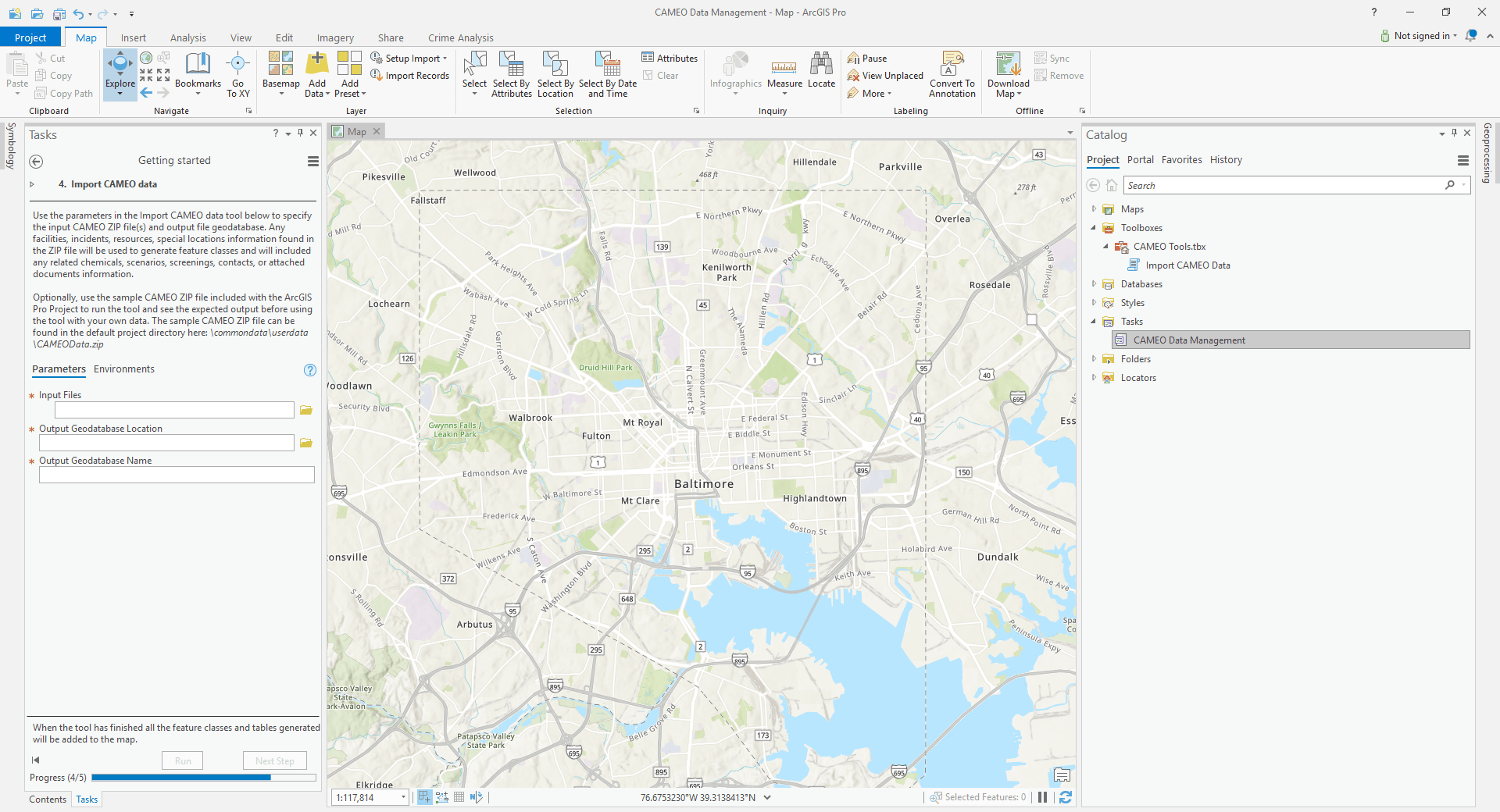The height and width of the screenshot is (812, 1500).
Task: Open Select By Date and Time
Action: click(x=608, y=74)
